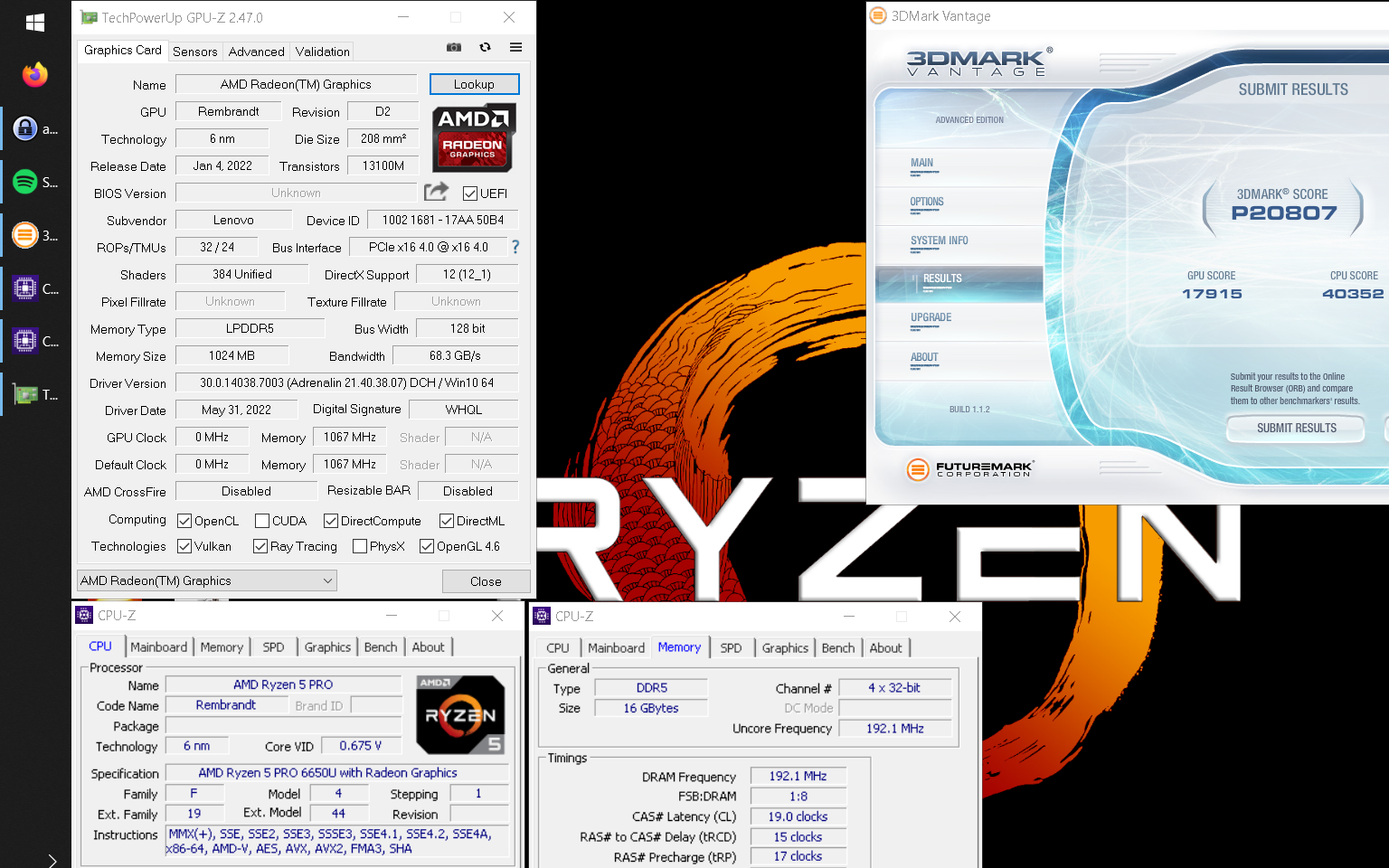Open the Windows Start menu

coord(35,23)
